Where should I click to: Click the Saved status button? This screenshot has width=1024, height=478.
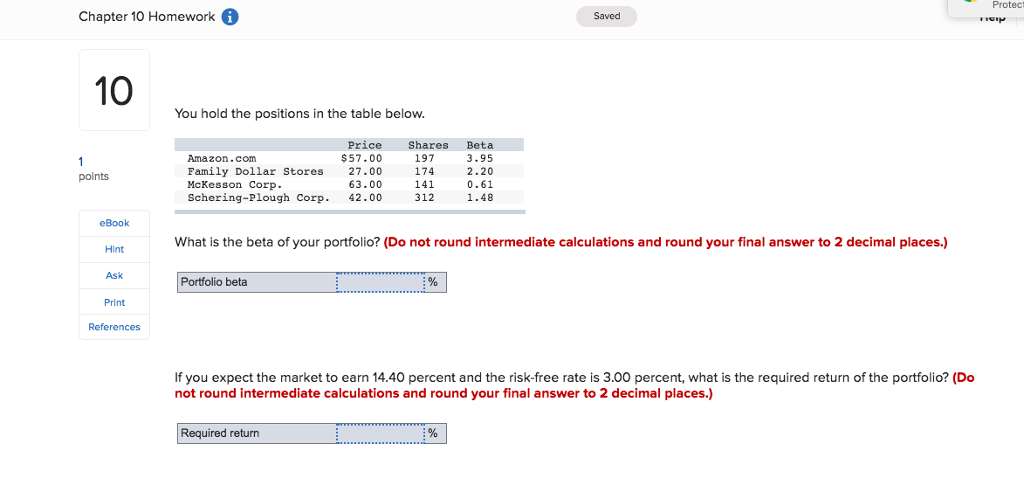pyautogui.click(x=606, y=16)
